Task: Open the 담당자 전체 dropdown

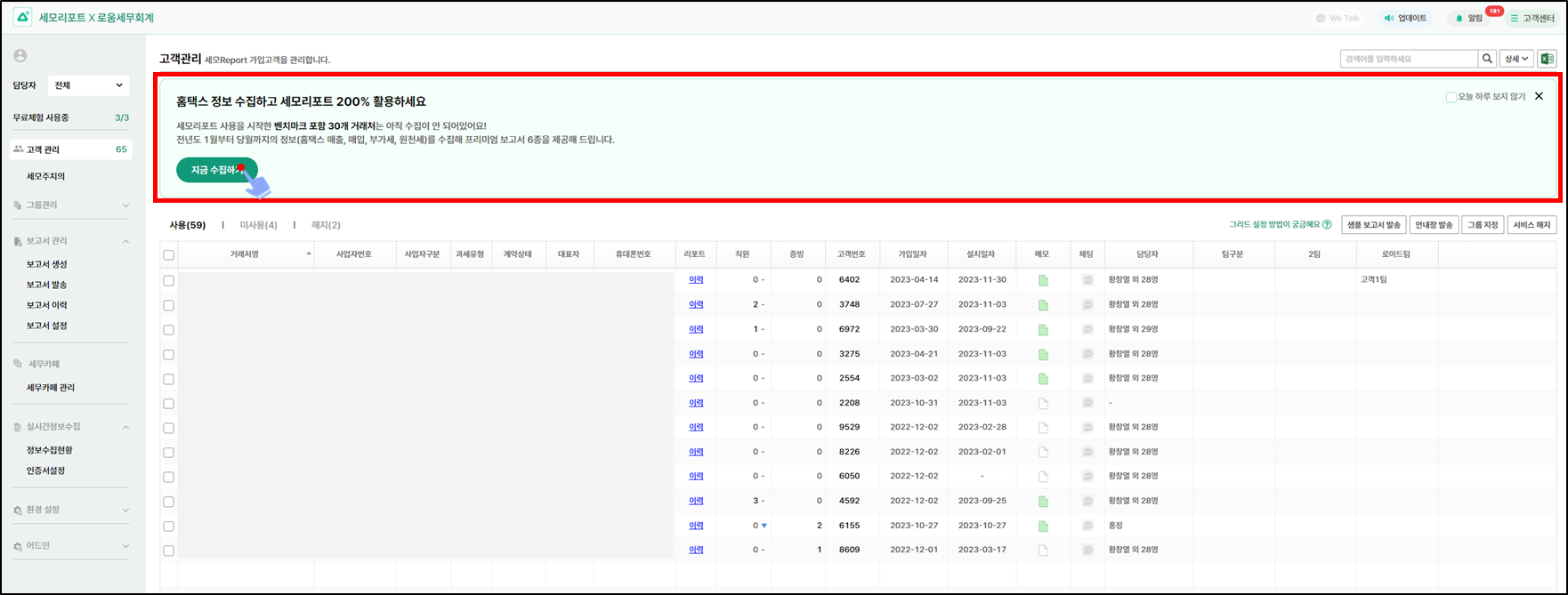Action: click(88, 85)
